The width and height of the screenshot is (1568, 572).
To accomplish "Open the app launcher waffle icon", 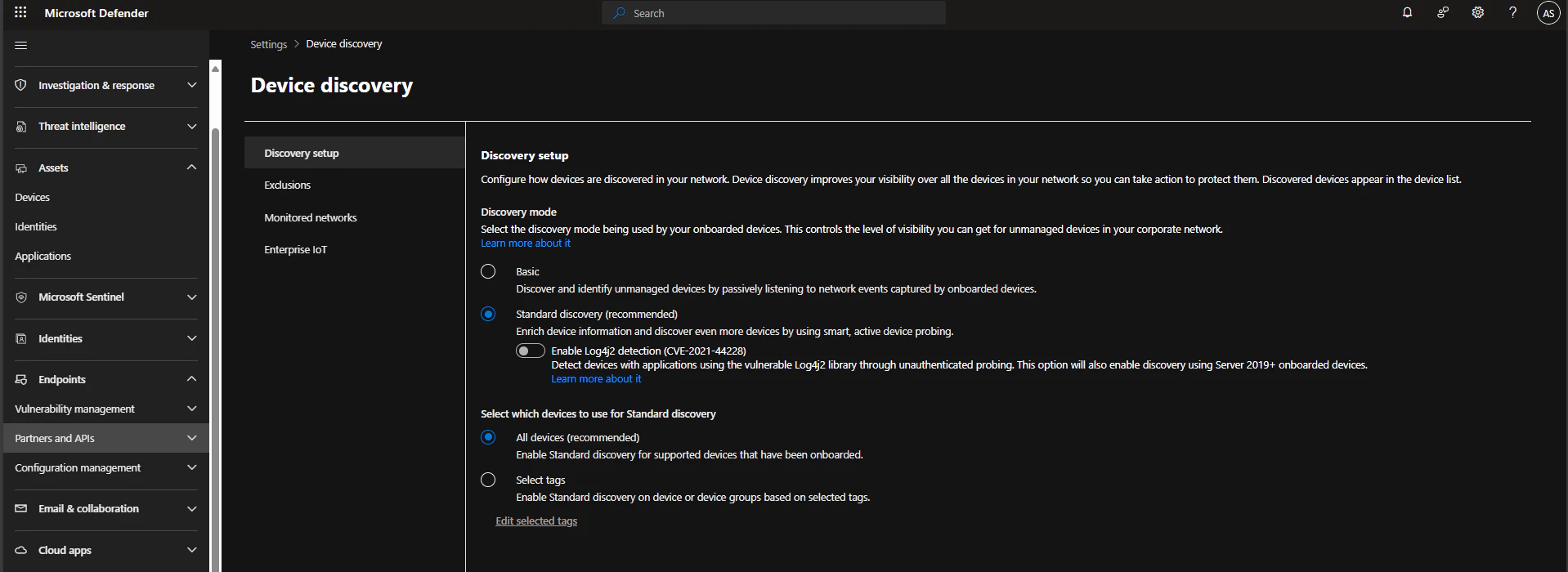I will click(20, 12).
